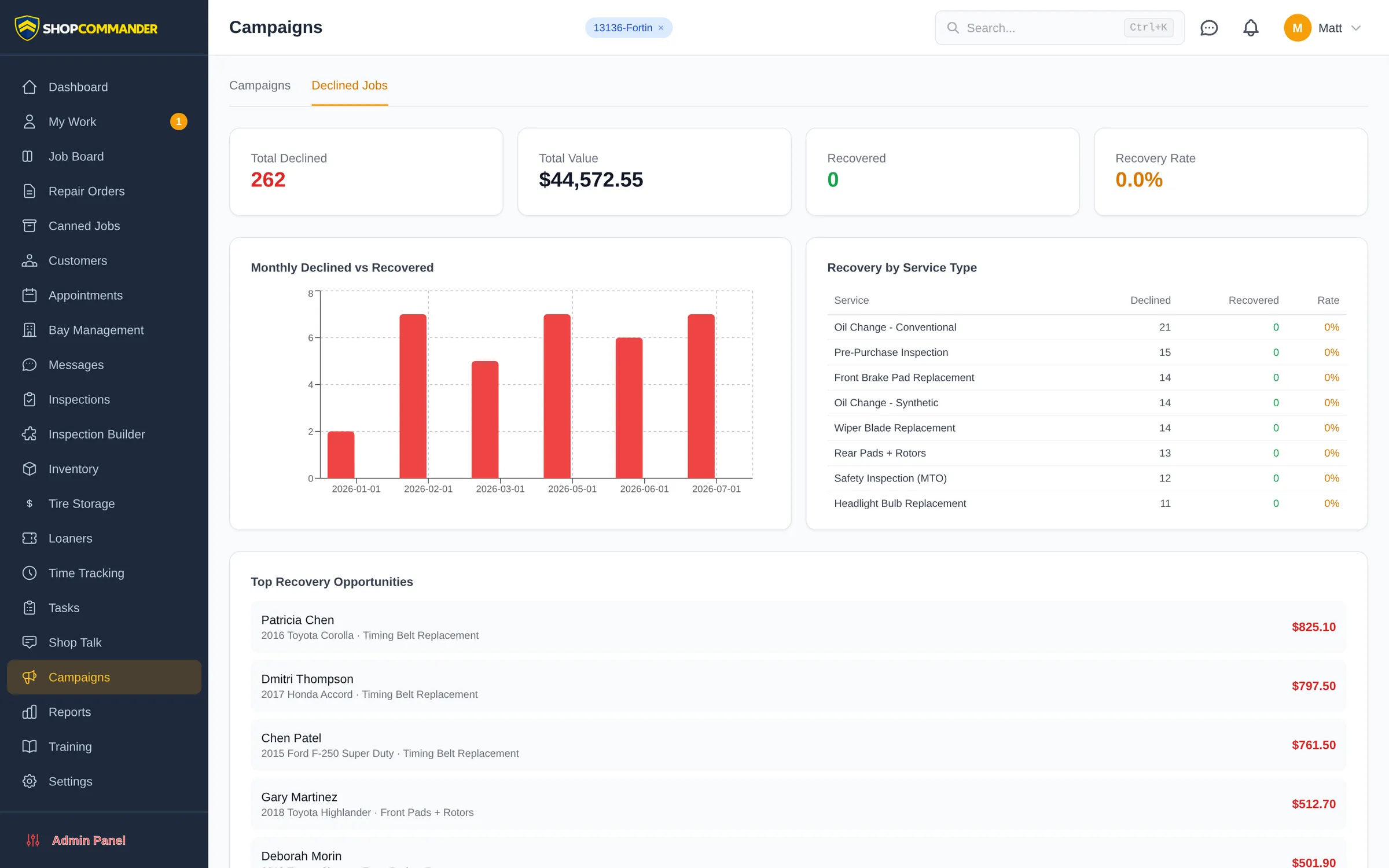The height and width of the screenshot is (868, 1389).
Task: Click the 2026-06-01 bar in chart
Action: click(x=629, y=408)
